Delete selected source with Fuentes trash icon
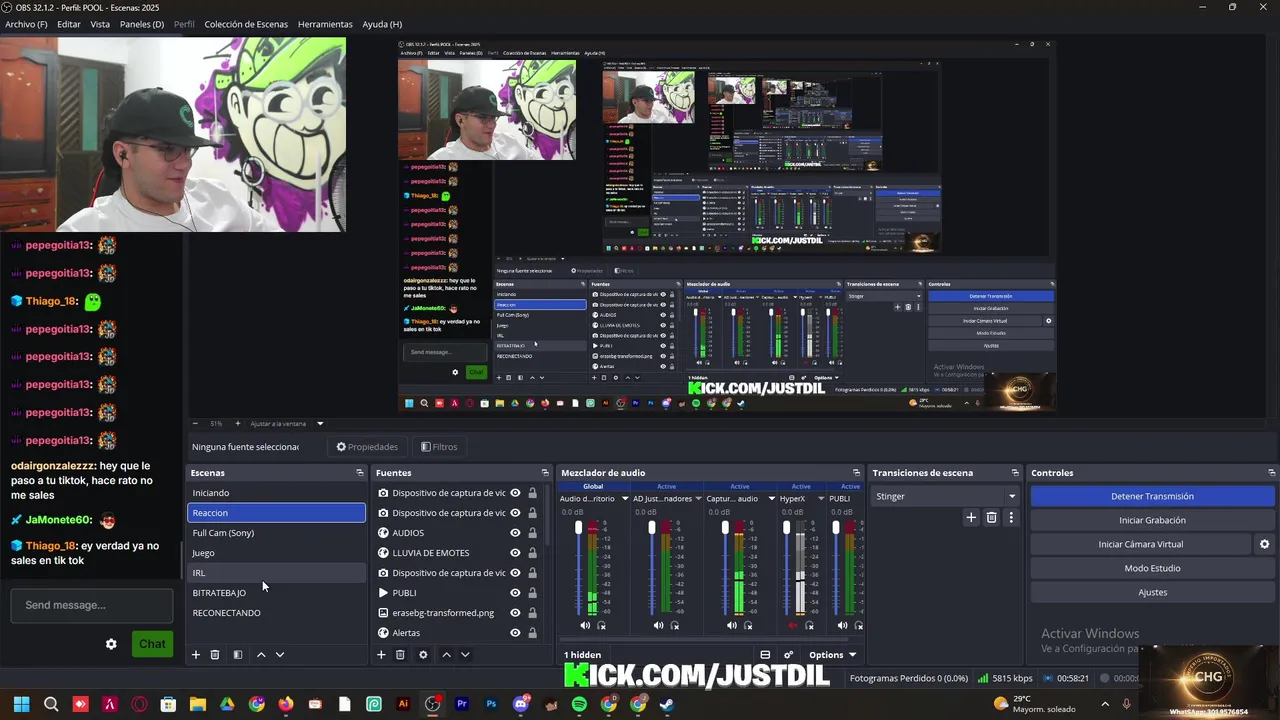Image resolution: width=1280 pixels, height=720 pixels. (400, 655)
